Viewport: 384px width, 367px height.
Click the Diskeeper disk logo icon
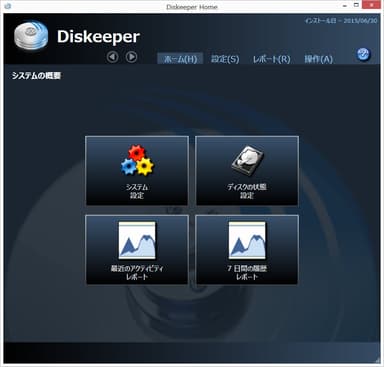pyautogui.click(x=31, y=36)
